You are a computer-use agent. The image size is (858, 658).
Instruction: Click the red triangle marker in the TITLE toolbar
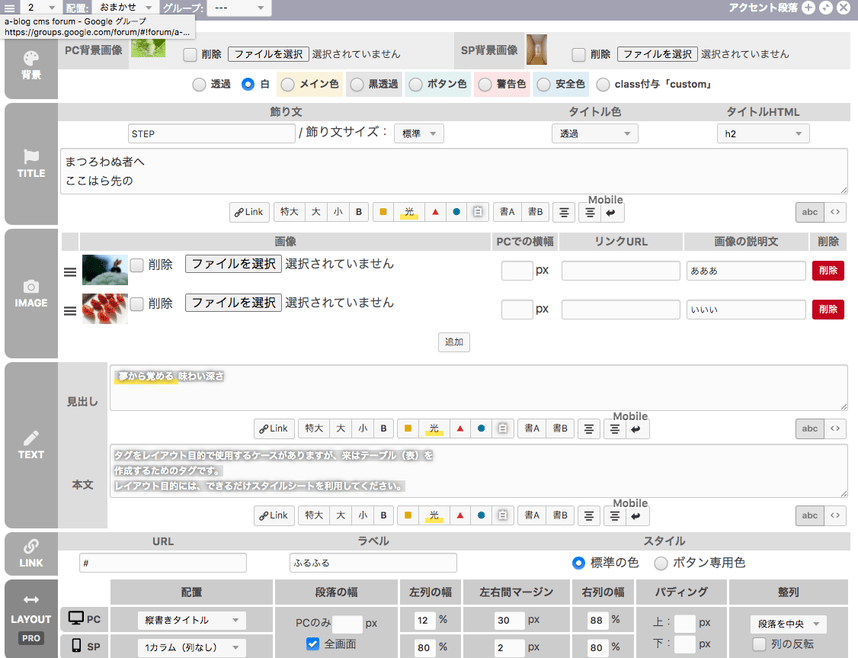(433, 212)
